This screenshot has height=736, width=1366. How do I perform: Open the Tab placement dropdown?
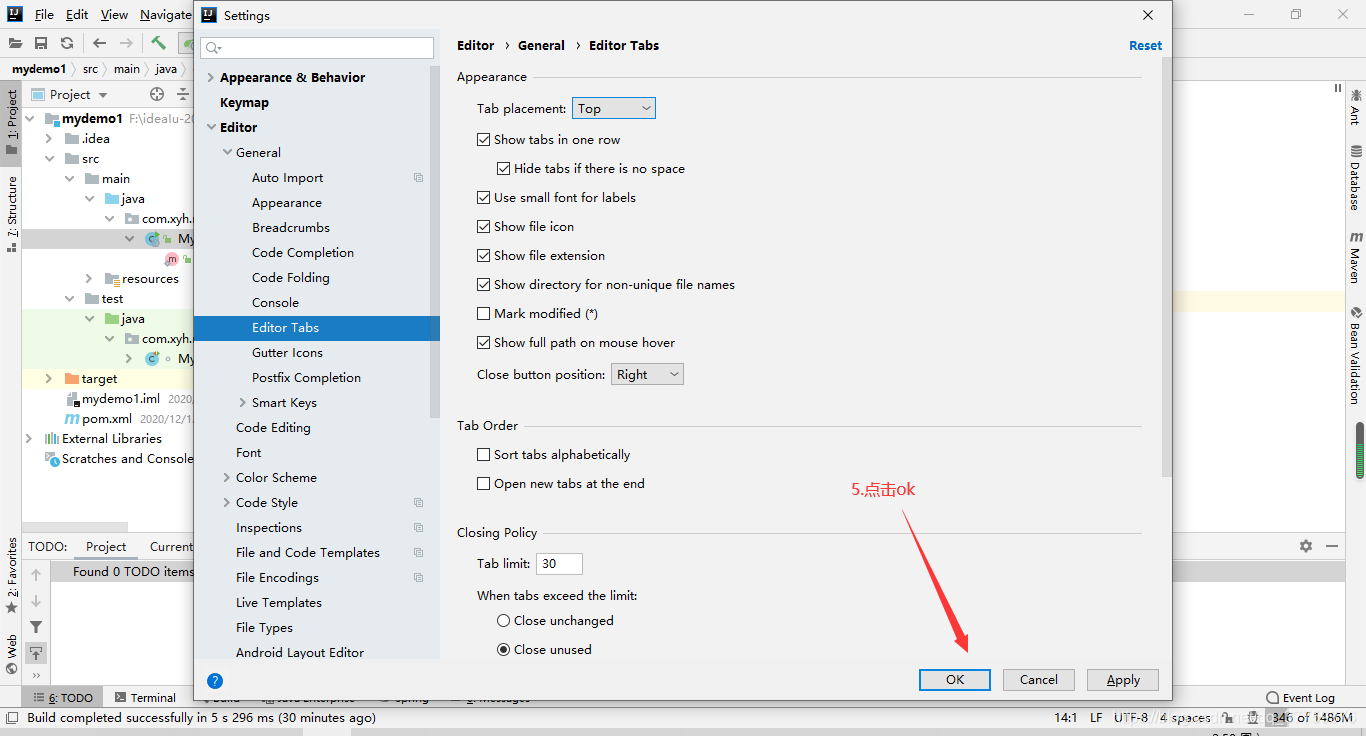(614, 108)
